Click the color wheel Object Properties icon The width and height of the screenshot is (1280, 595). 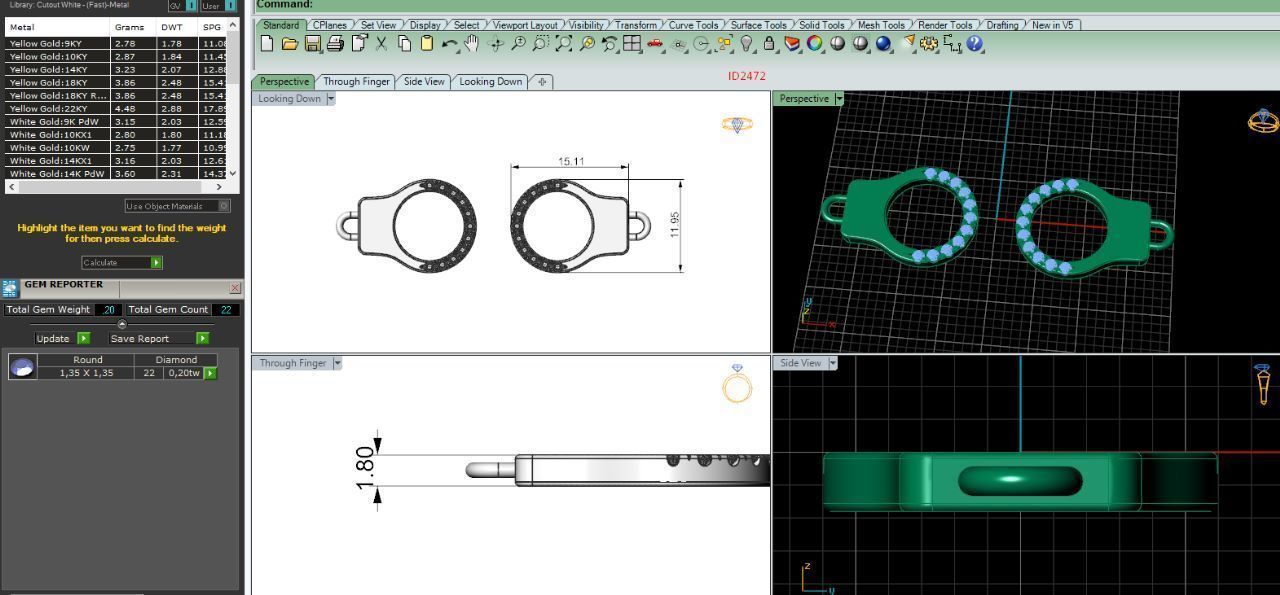click(x=815, y=43)
